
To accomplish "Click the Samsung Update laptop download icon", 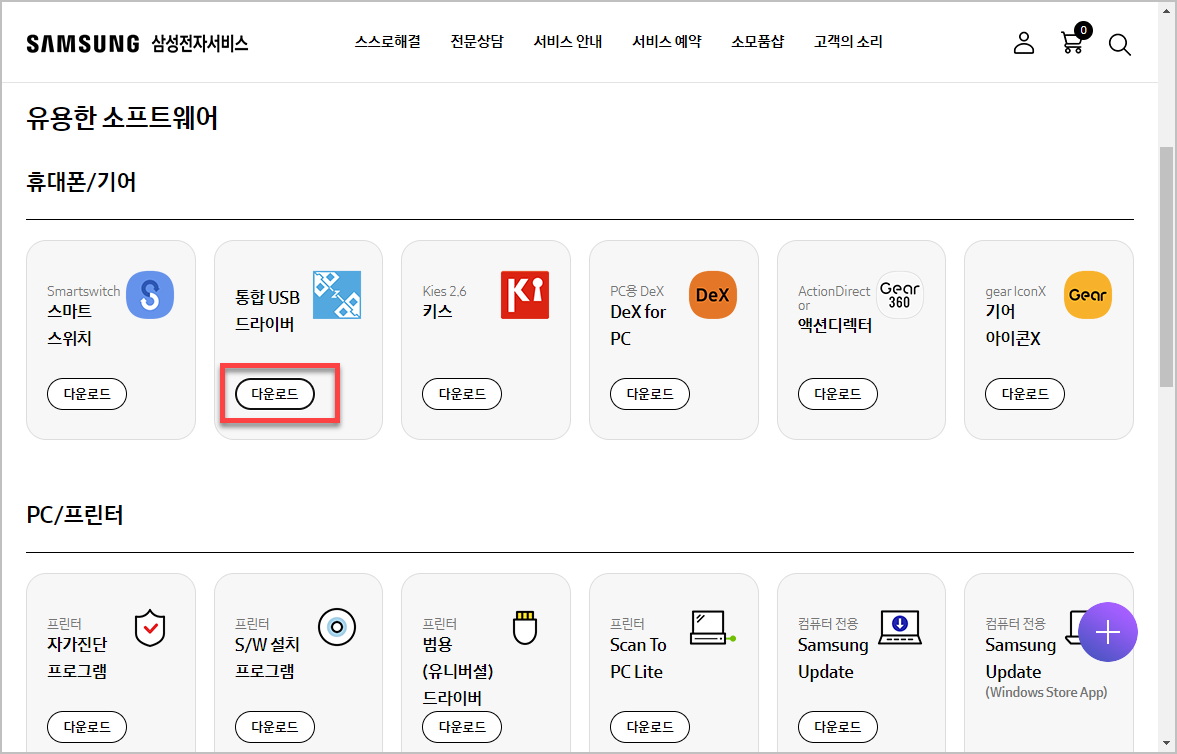I will (899, 628).
